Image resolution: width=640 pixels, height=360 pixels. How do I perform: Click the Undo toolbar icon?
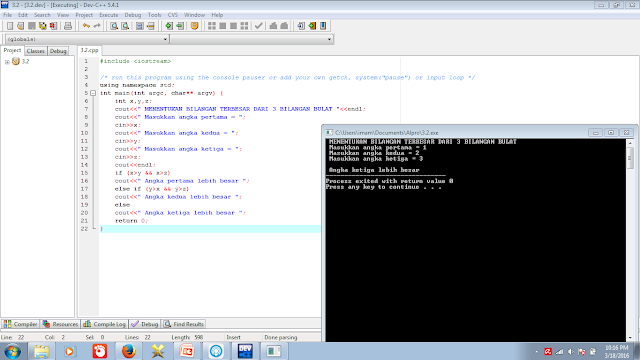click(86, 26)
